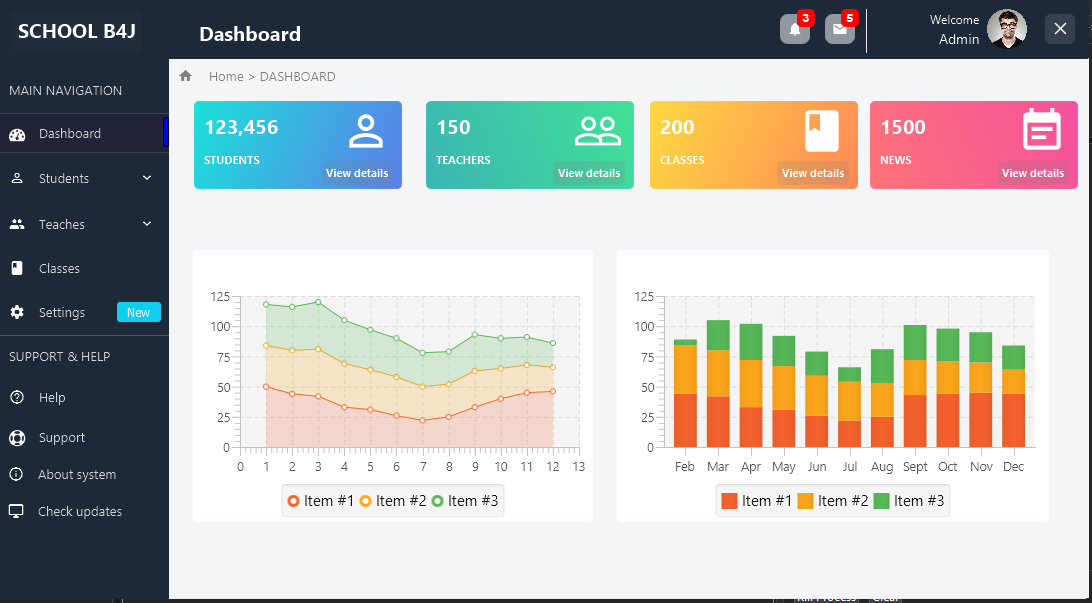Click the About system info icon
Screen dimensions: 1092x603
coord(16,474)
